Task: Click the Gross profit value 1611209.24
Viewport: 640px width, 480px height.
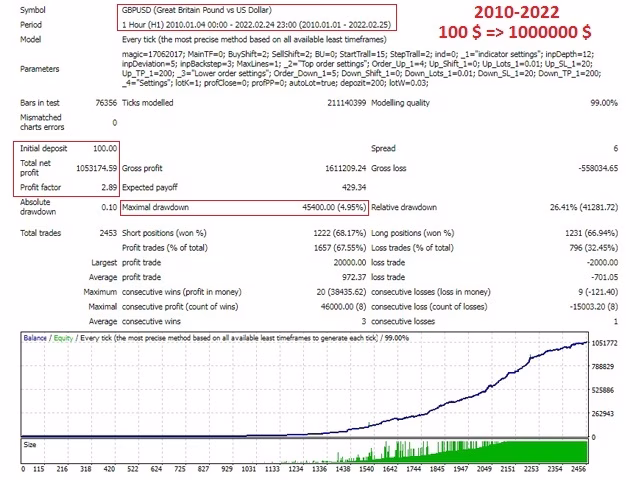Action: point(345,168)
